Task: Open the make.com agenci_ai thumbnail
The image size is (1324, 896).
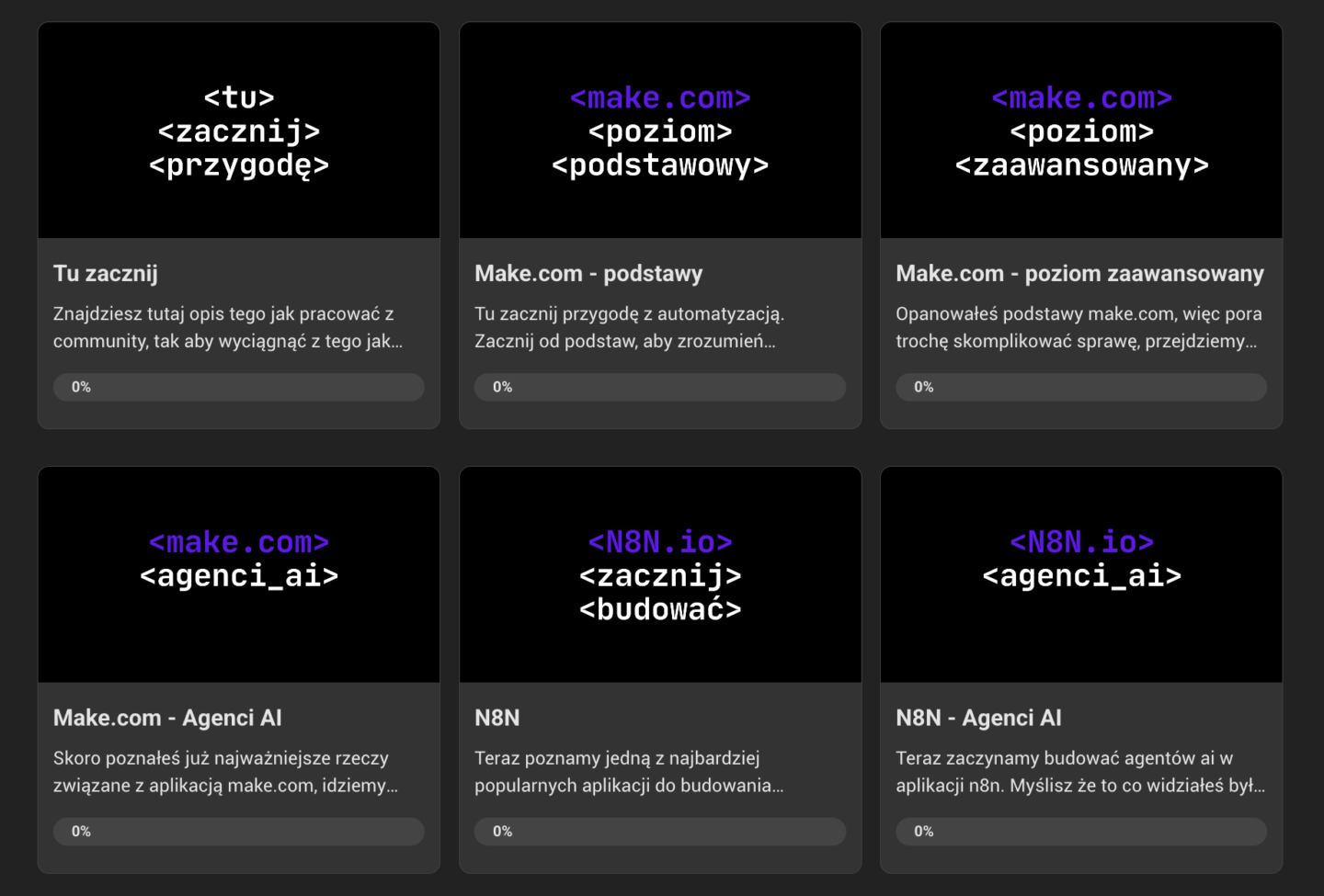Action: click(x=239, y=574)
